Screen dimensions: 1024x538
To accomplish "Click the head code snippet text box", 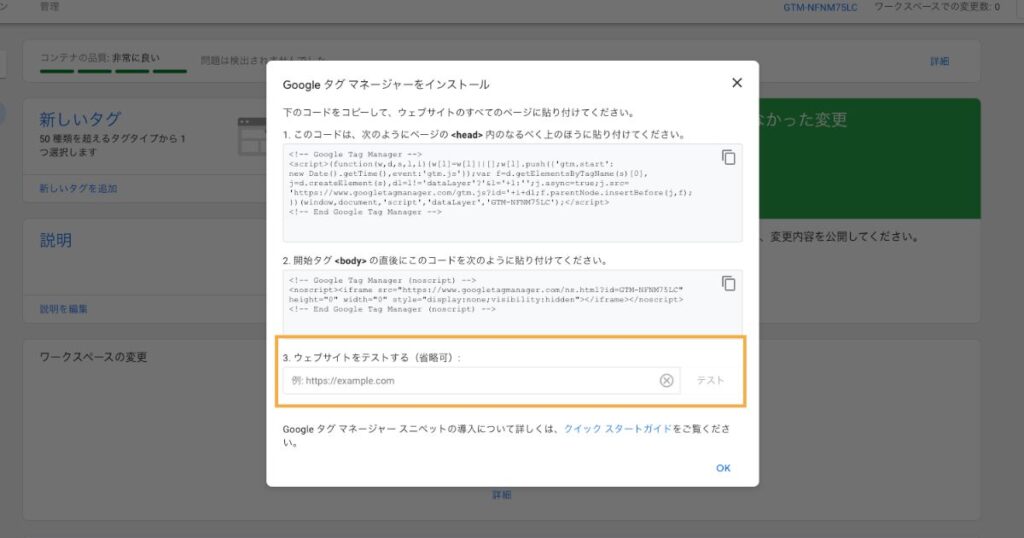I will [513, 193].
